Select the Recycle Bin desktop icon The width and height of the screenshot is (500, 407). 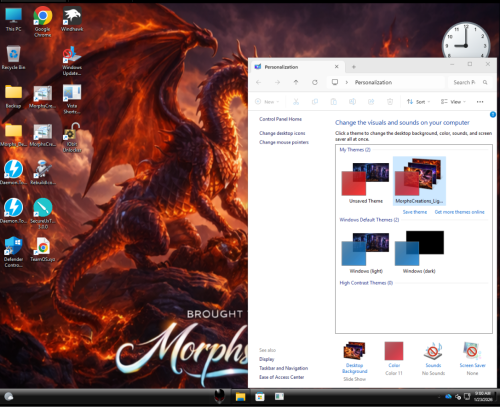(x=13, y=57)
